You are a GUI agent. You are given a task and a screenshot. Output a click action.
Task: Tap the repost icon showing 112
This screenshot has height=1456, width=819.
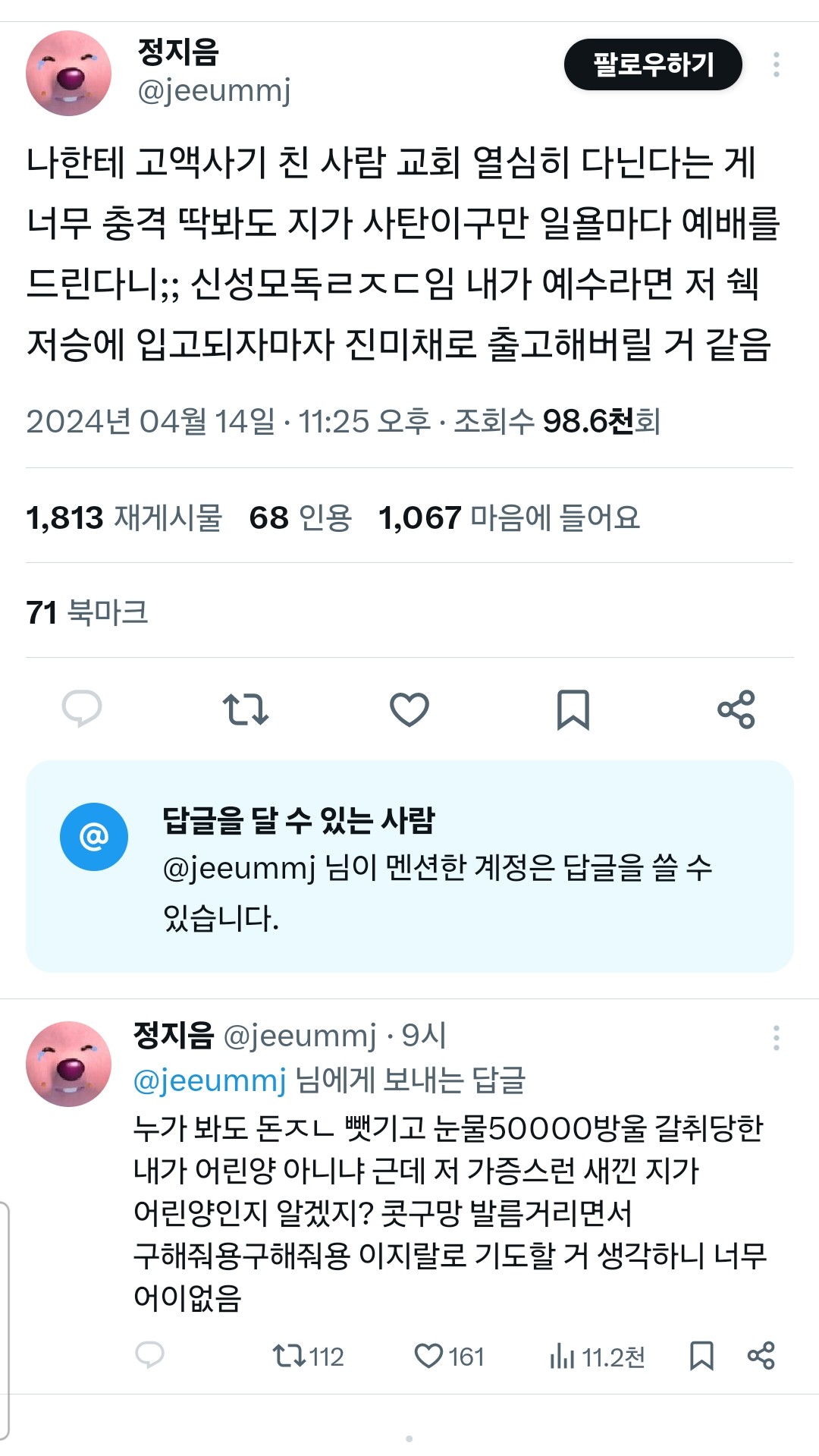click(x=308, y=1356)
